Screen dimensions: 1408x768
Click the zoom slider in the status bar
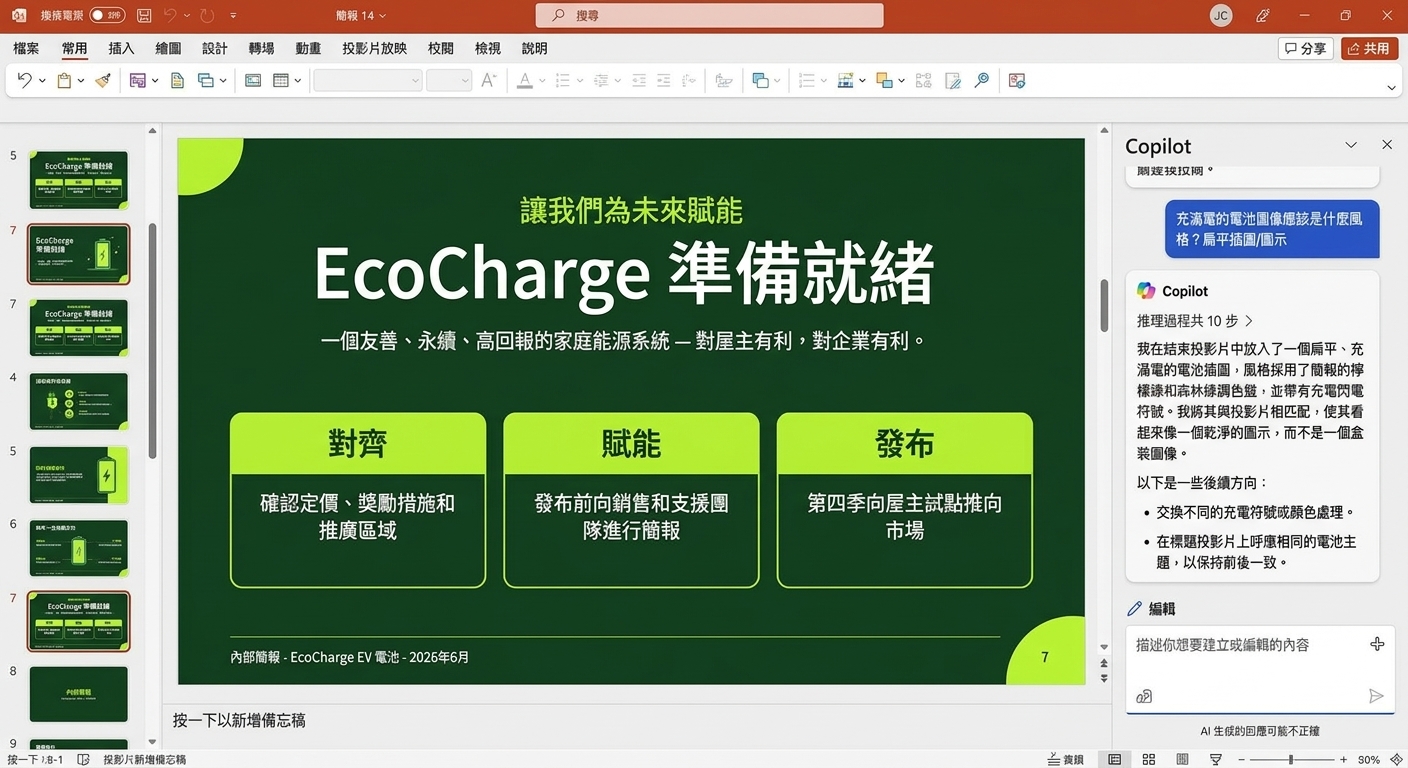[1291, 760]
